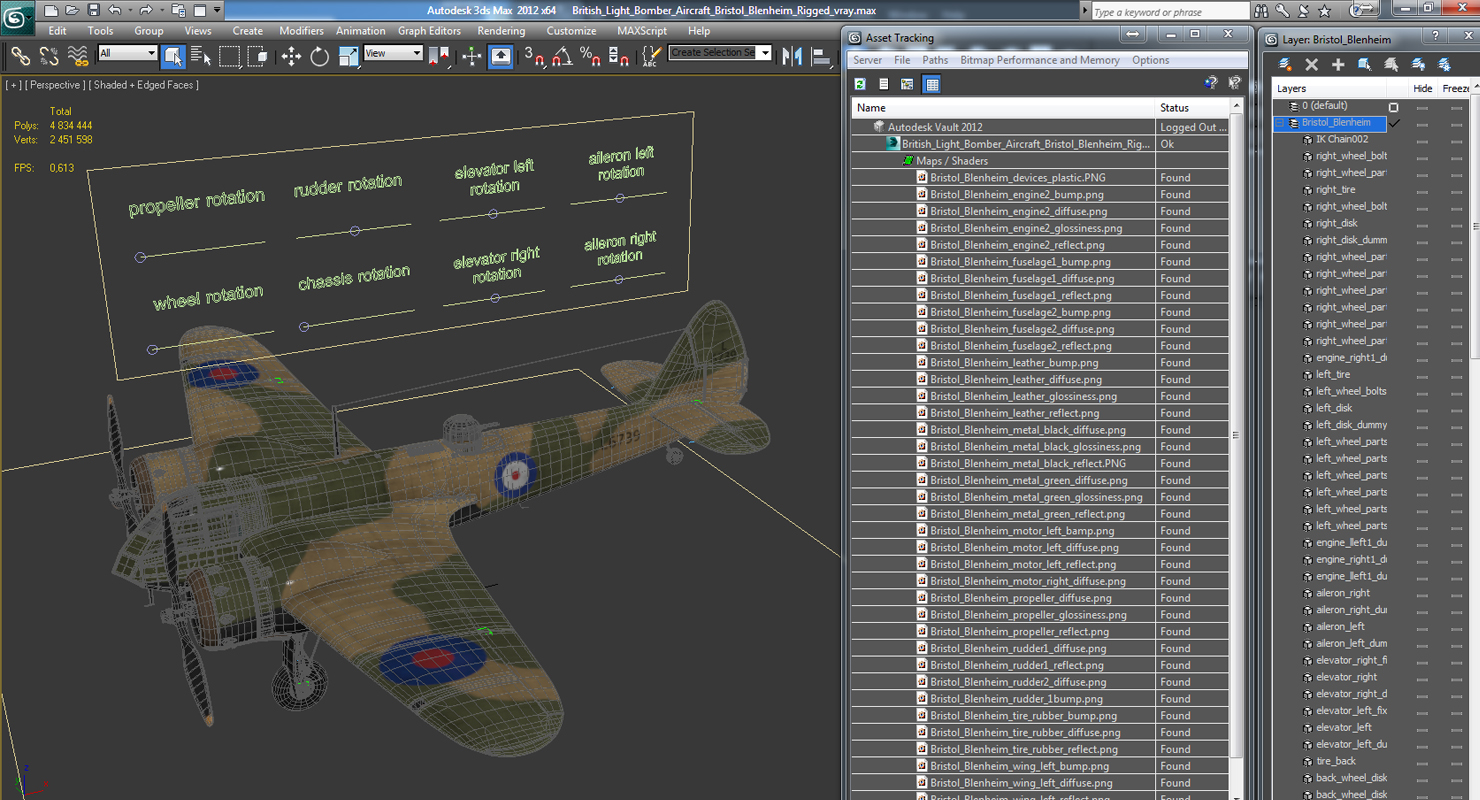Click the Save File icon in quick access toolbar
The image size is (1480, 800).
point(93,10)
